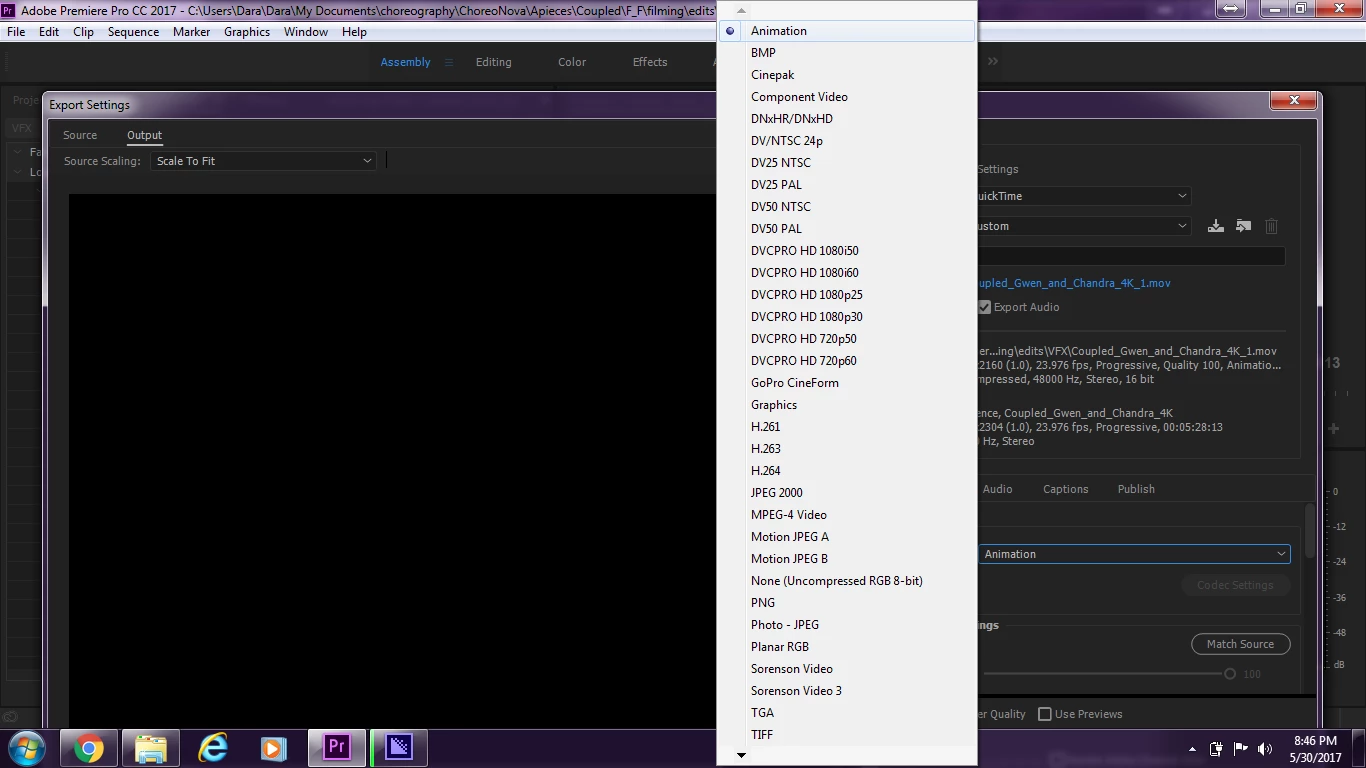Click the output name .mov link
Image resolution: width=1366 pixels, height=768 pixels.
pyautogui.click(x=1074, y=283)
